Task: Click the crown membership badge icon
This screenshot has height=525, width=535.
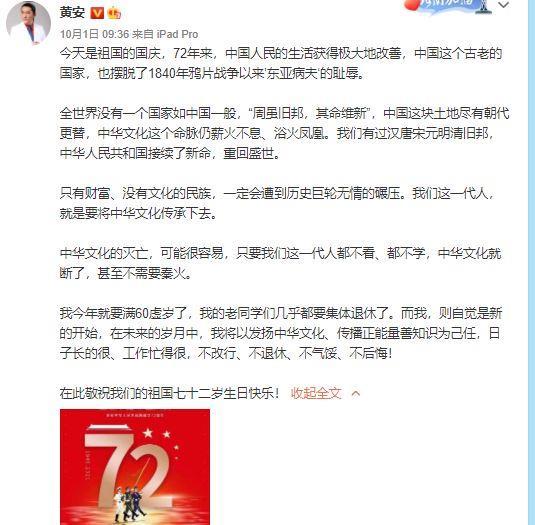Action: click(x=114, y=13)
